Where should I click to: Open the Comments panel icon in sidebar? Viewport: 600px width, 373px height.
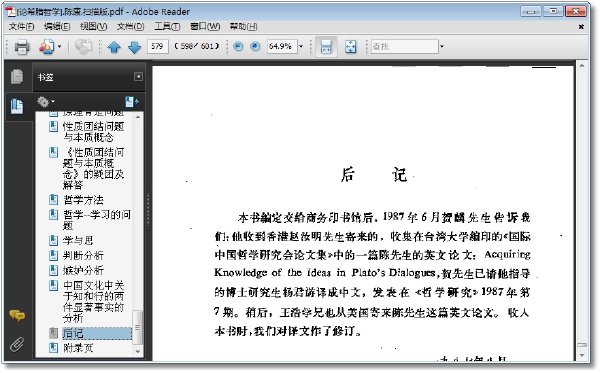[x=17, y=315]
